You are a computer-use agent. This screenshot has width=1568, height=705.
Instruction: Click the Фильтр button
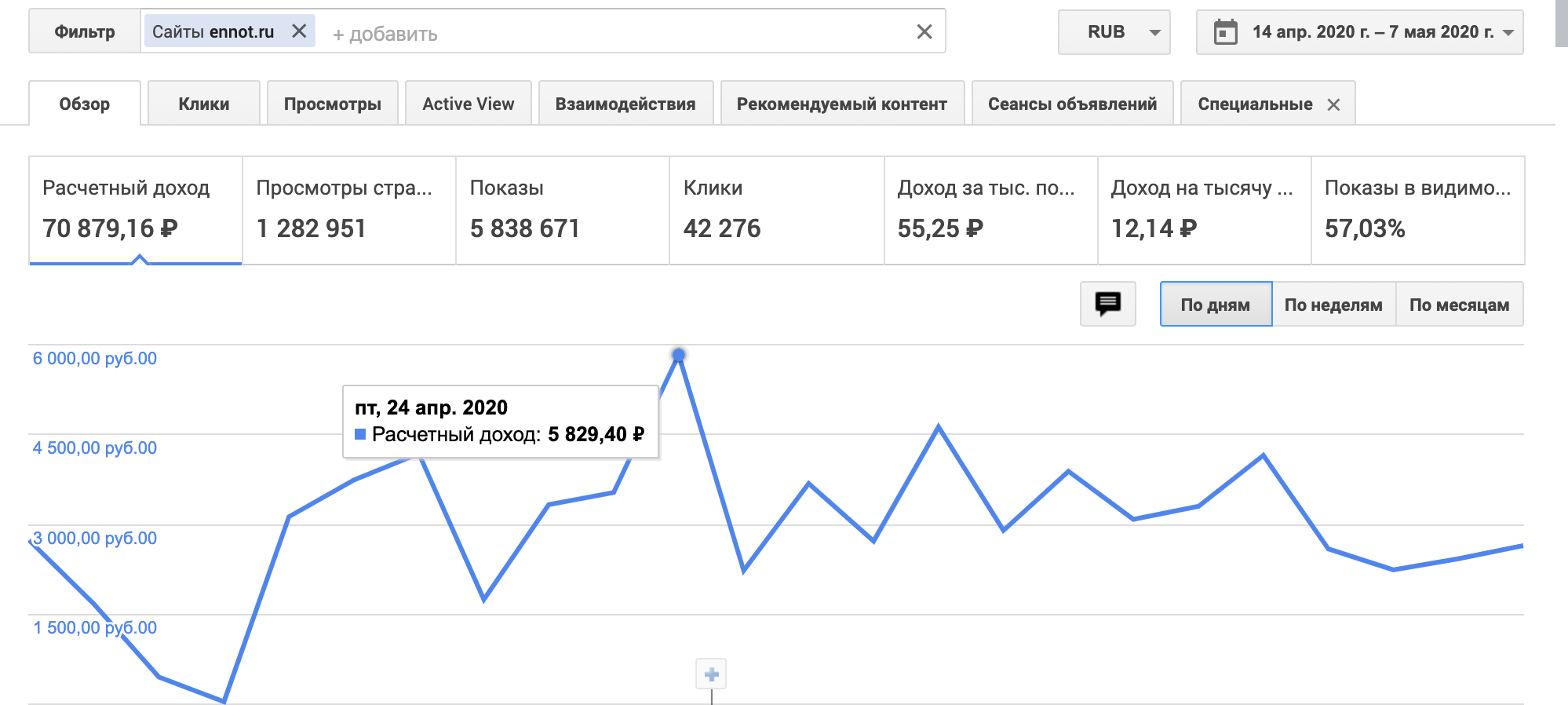pyautogui.click(x=85, y=32)
